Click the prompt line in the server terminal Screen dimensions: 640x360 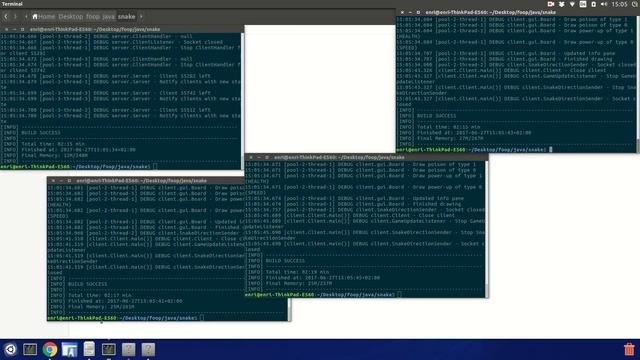coord(78,167)
